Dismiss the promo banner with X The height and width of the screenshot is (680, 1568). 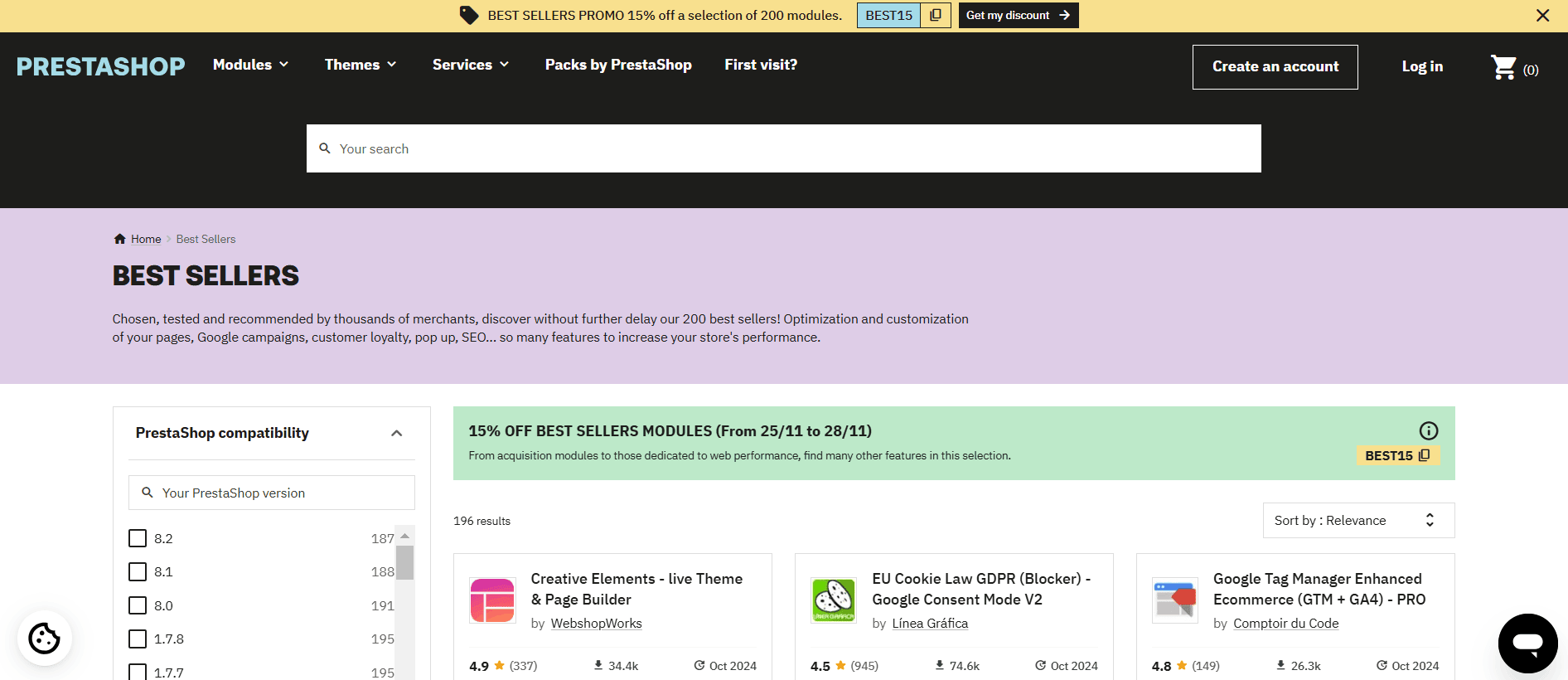pos(1542,16)
